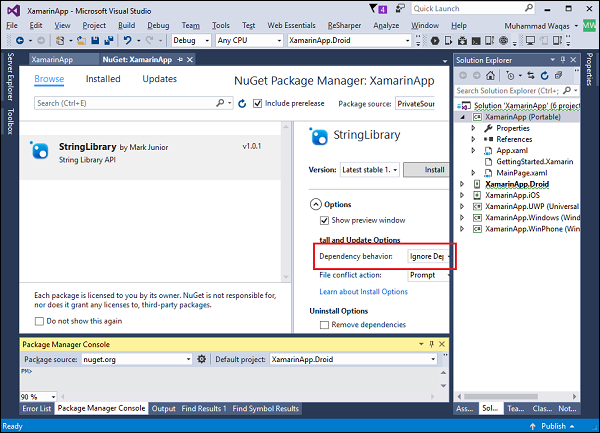Click the notifications flag icon in title bar
Viewport: 600px width, 433px height.
point(373,8)
